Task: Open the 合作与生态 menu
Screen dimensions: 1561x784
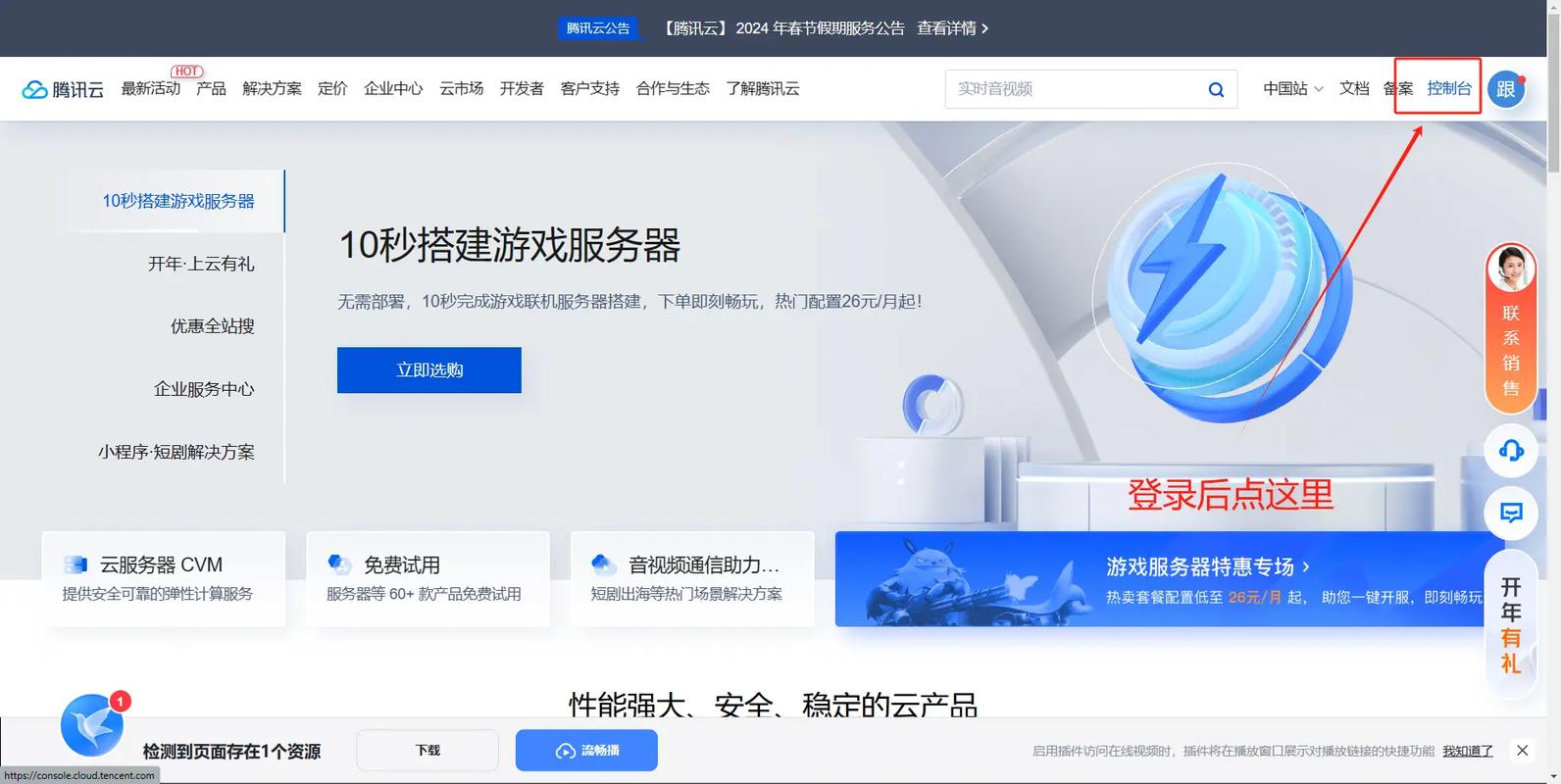Action: (673, 89)
